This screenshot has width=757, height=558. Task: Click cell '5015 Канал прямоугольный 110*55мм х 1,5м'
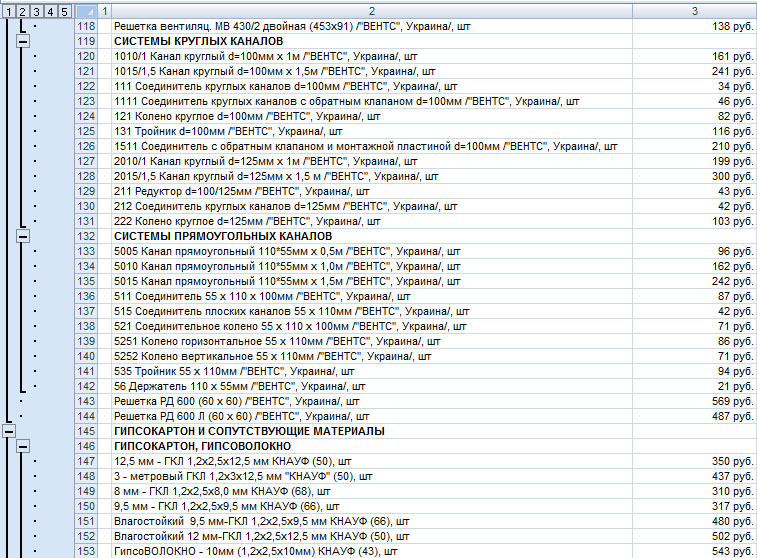[372, 281]
